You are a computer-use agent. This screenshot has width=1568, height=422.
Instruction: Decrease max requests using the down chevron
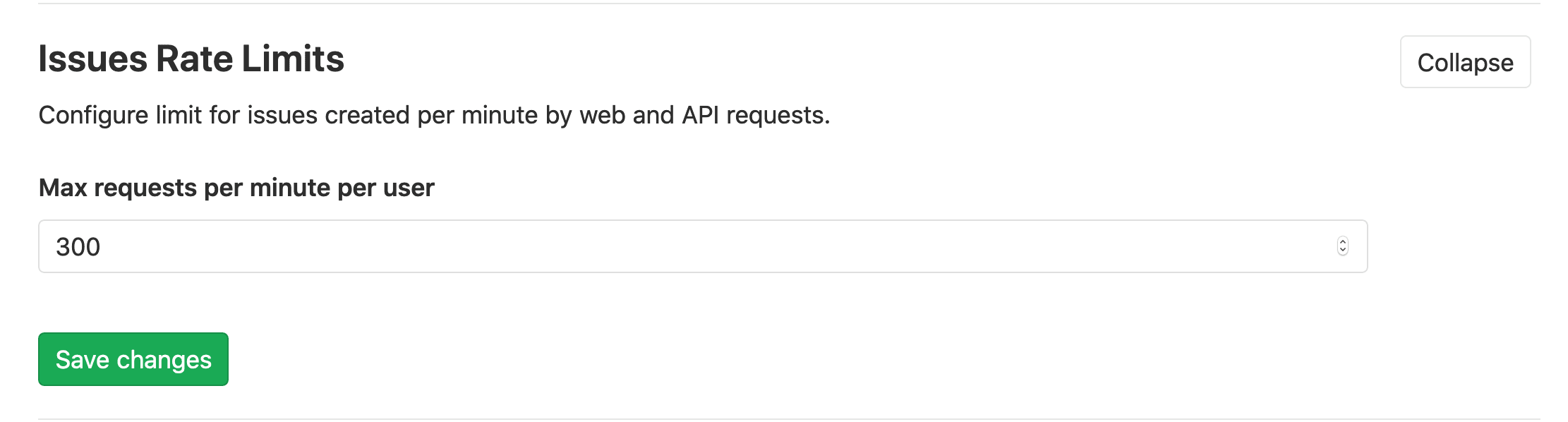pos(1342,251)
